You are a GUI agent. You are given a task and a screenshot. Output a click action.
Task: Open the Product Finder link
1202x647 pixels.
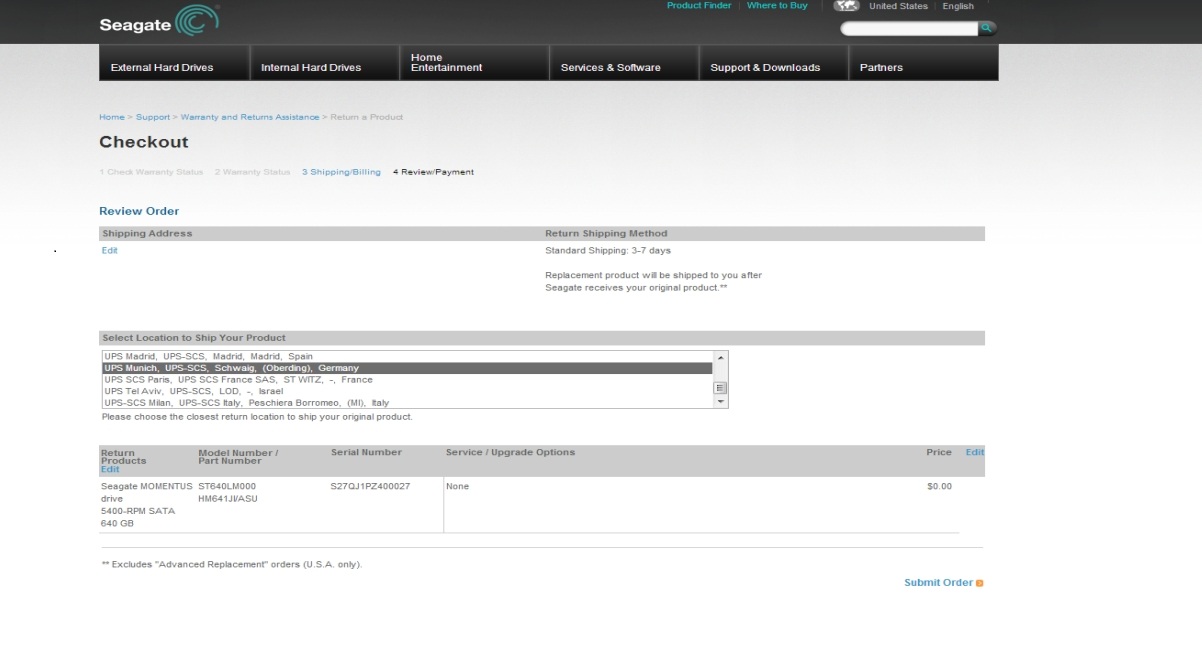point(699,6)
